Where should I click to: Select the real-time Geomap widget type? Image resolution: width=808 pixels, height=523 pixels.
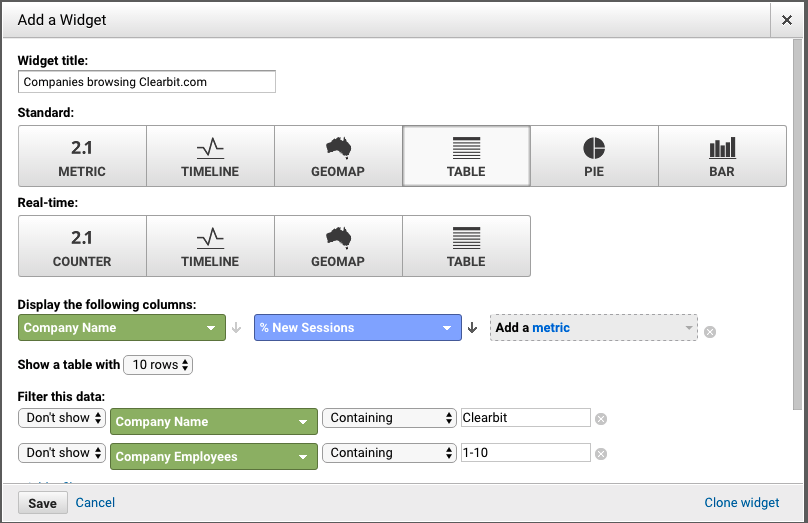pos(338,246)
